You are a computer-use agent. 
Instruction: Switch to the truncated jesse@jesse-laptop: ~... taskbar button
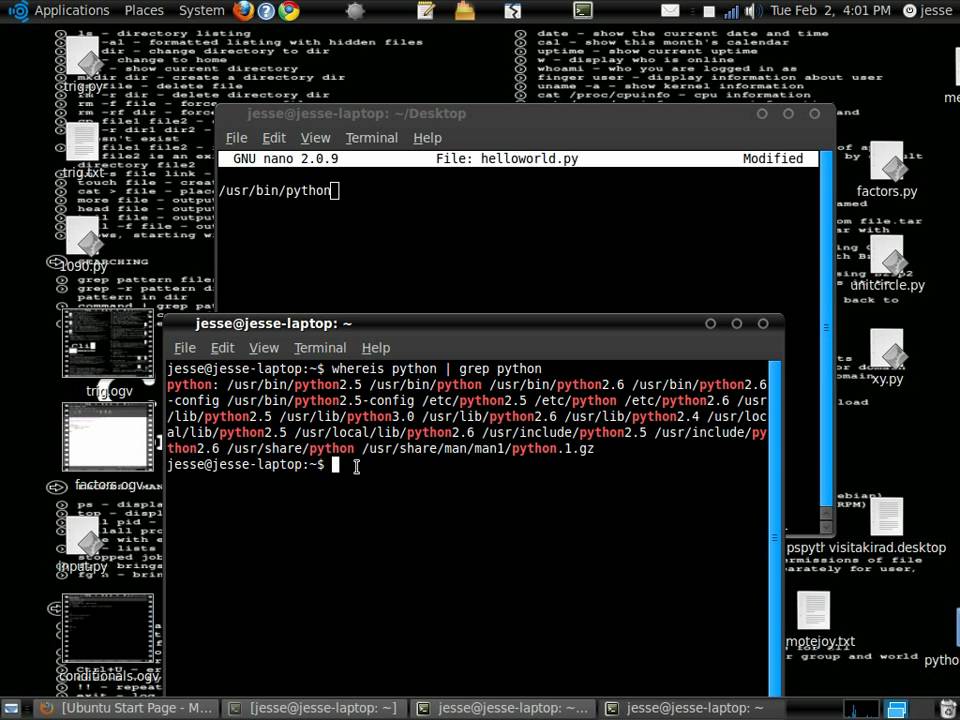pyautogui.click(x=503, y=708)
